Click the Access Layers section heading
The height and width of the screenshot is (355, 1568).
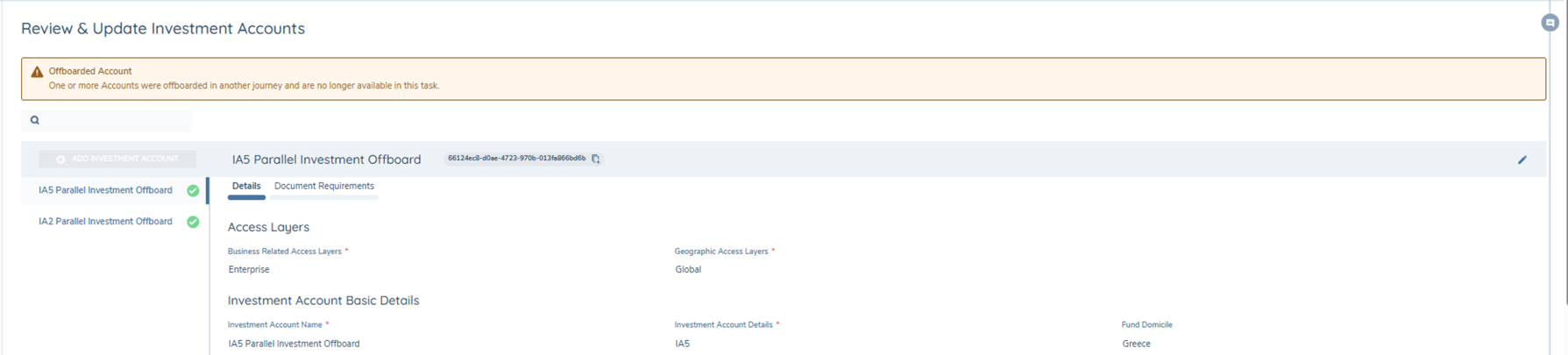(268, 227)
